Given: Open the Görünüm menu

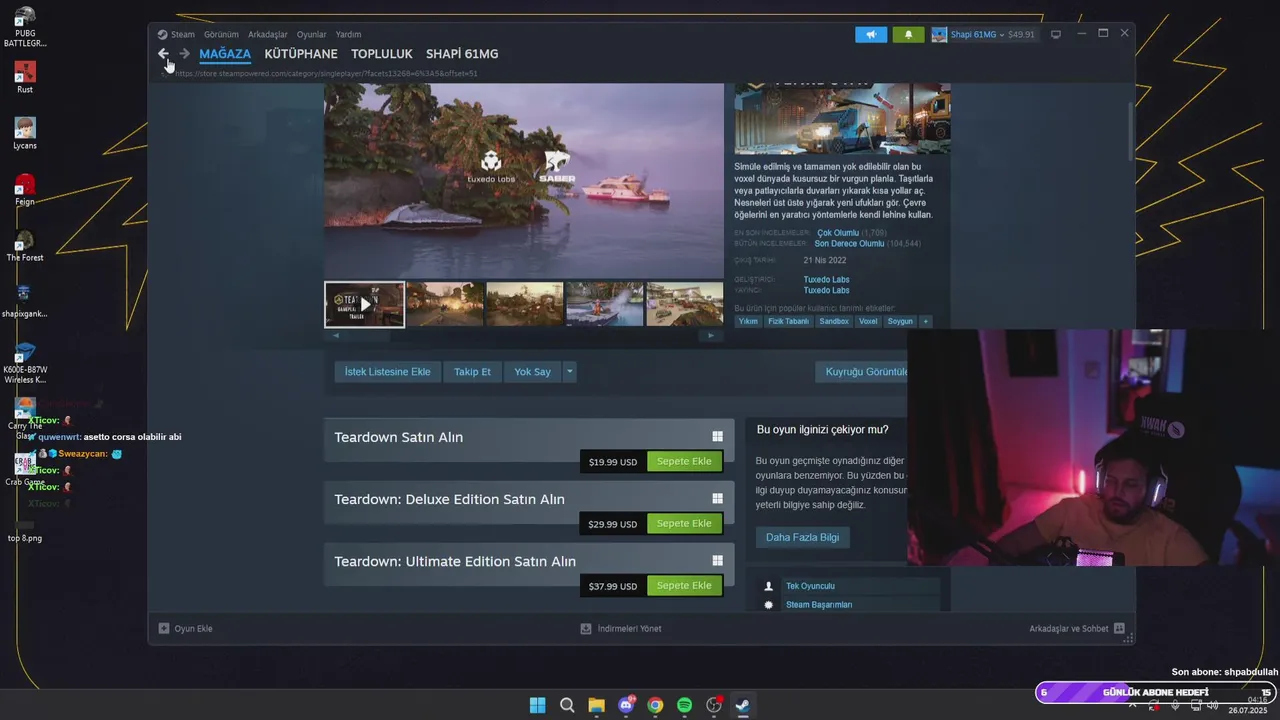Looking at the screenshot, I should (x=221, y=34).
